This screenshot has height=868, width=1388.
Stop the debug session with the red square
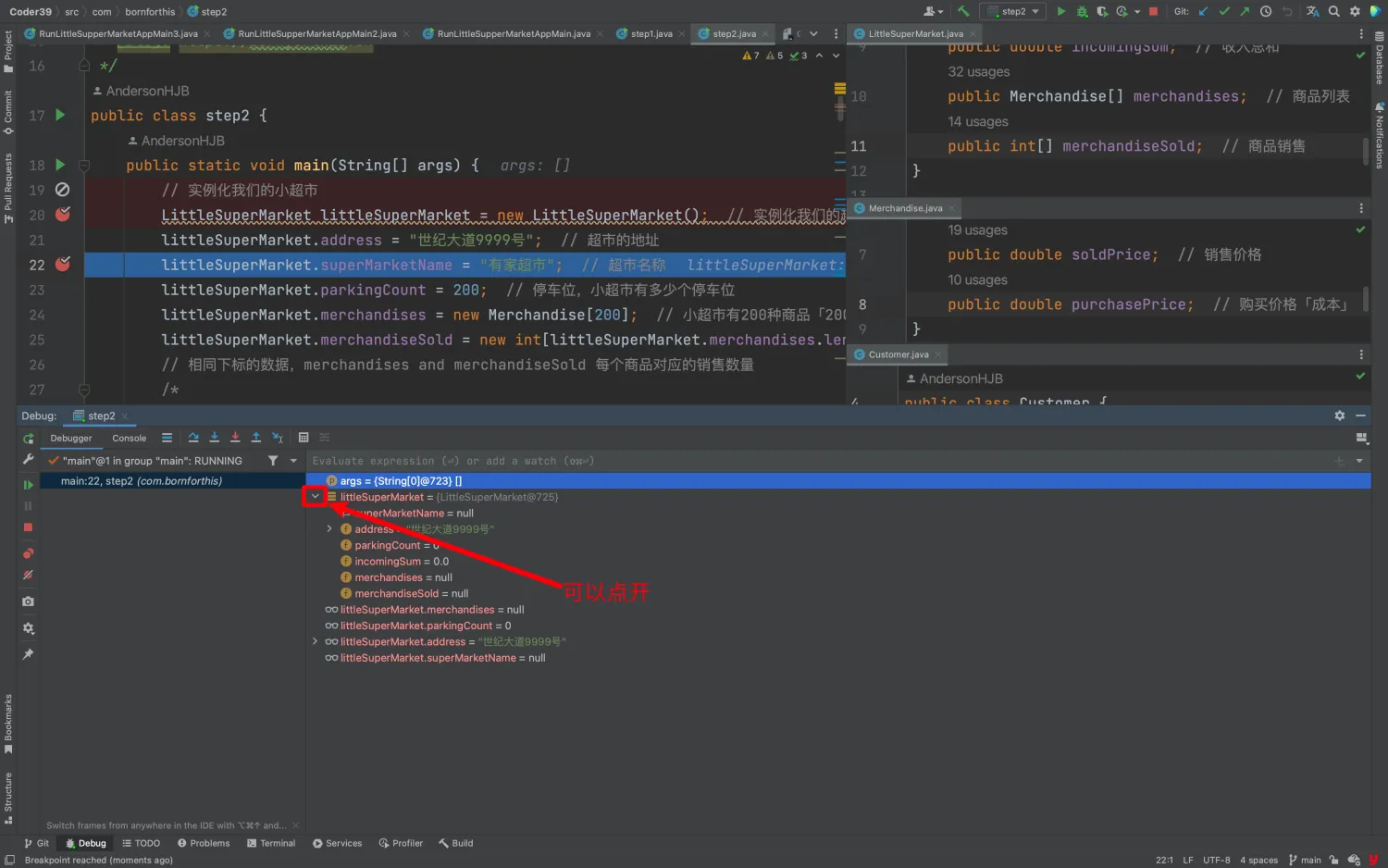(28, 527)
